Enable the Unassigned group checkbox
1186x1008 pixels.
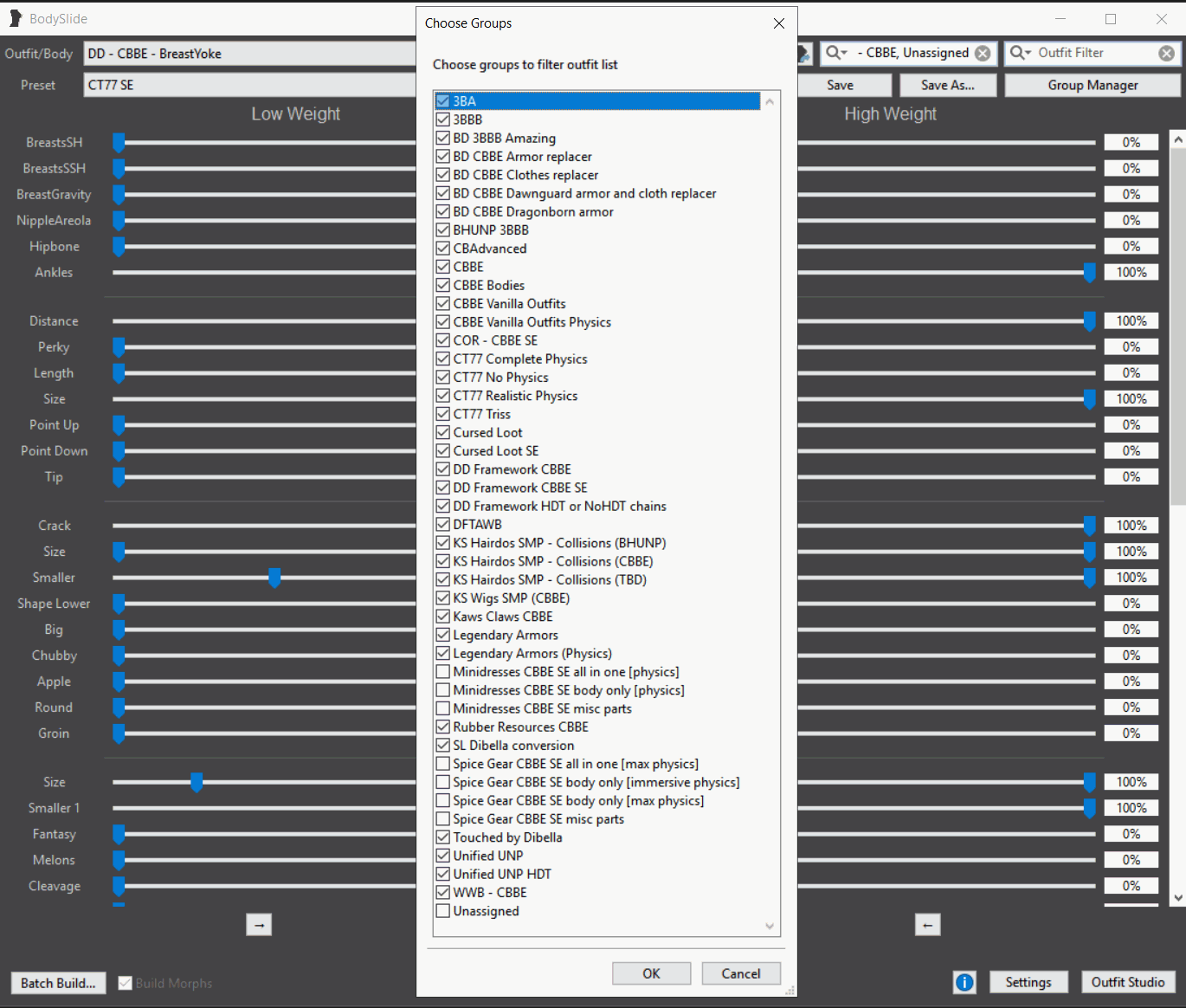443,911
